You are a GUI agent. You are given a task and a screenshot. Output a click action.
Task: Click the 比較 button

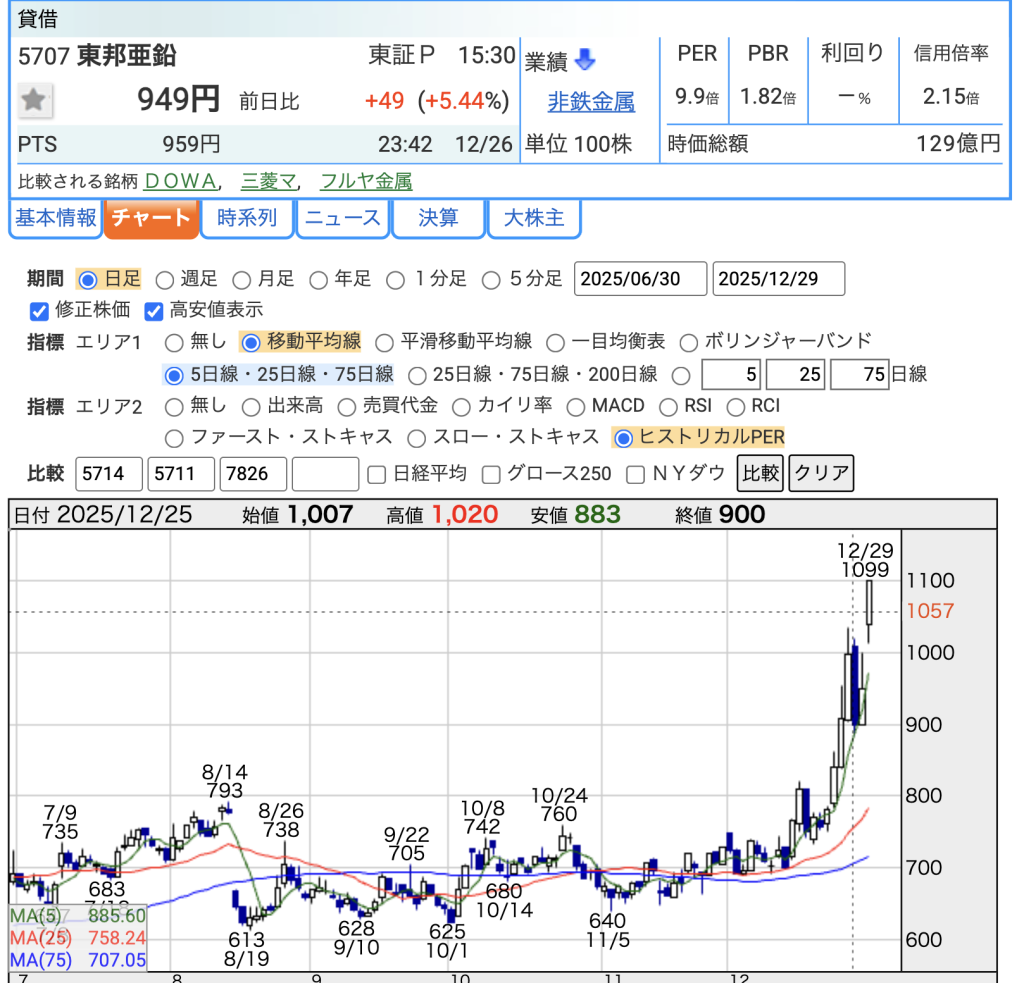coord(759,473)
